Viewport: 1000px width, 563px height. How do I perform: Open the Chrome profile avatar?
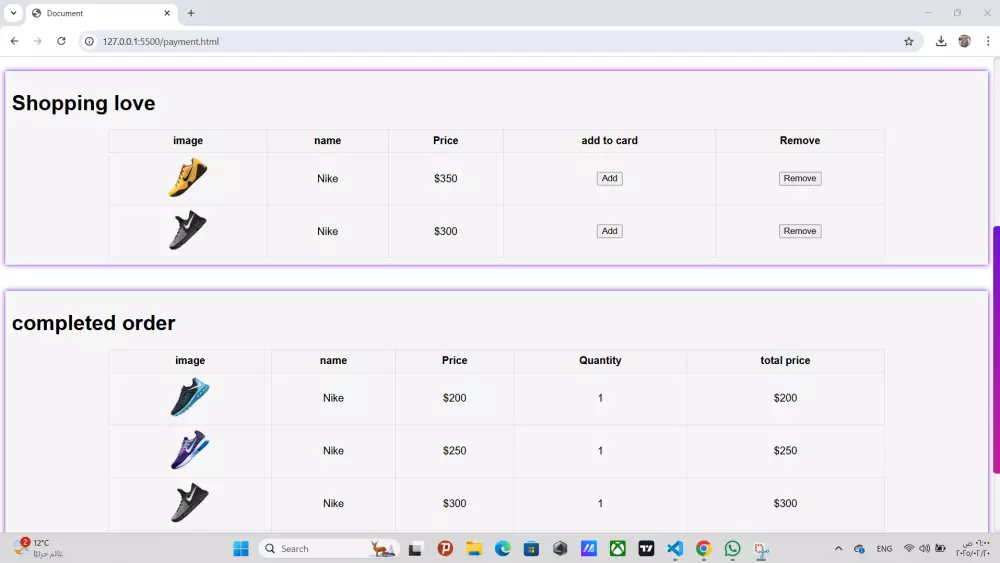tap(964, 41)
